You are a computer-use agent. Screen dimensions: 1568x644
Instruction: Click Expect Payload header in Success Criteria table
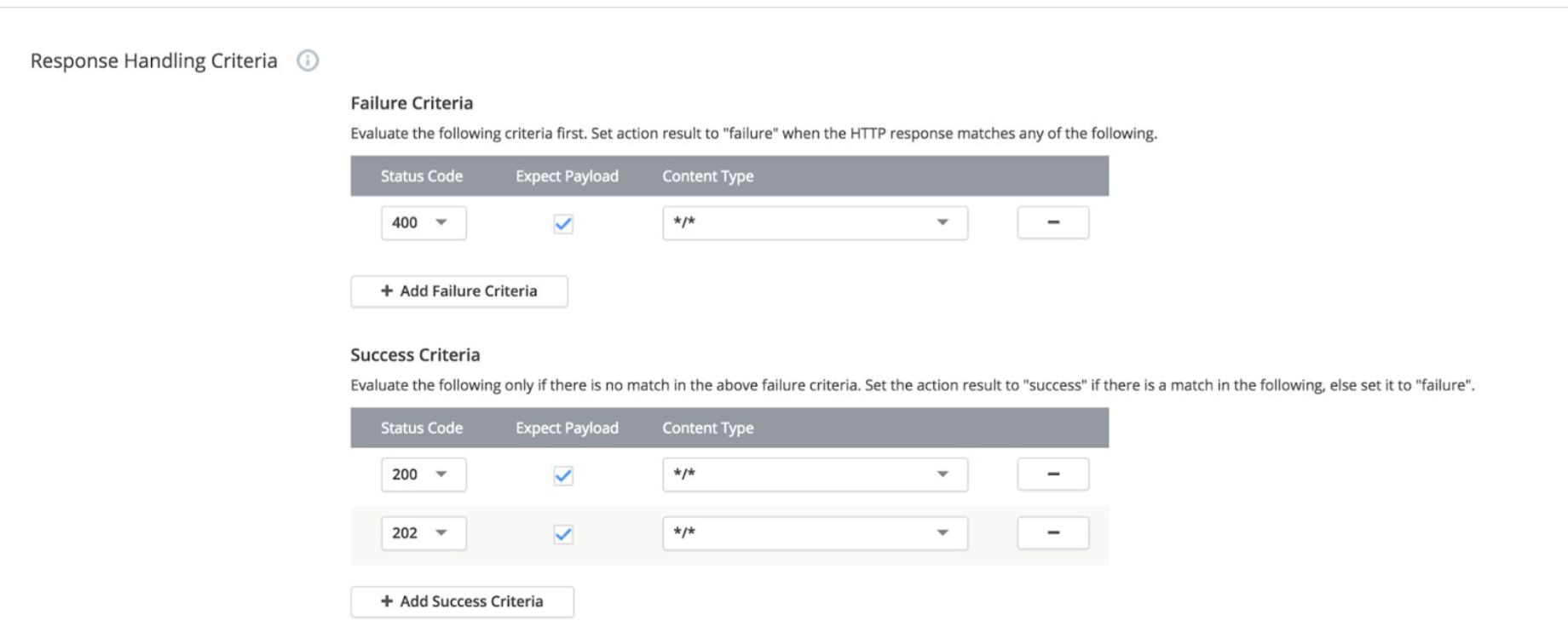567,428
